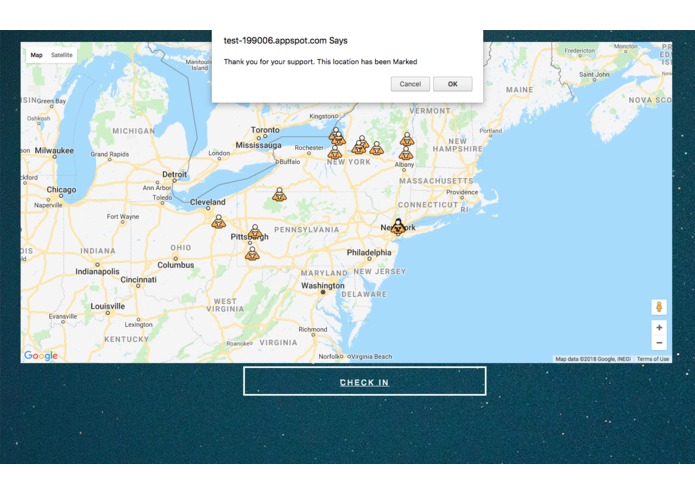
Task: Click the Mississauga city label
Action: point(258,145)
